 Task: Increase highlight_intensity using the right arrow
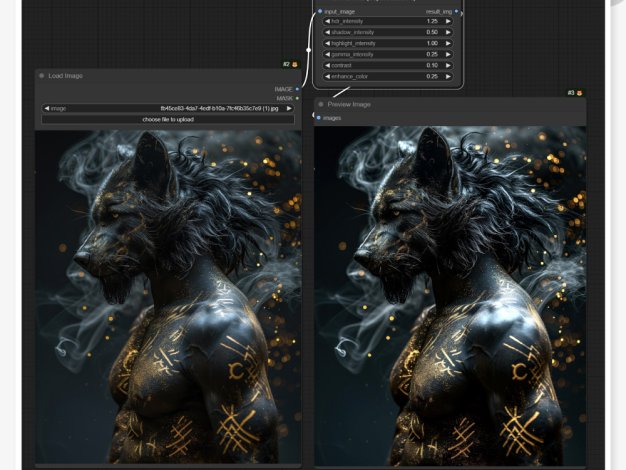(448, 43)
